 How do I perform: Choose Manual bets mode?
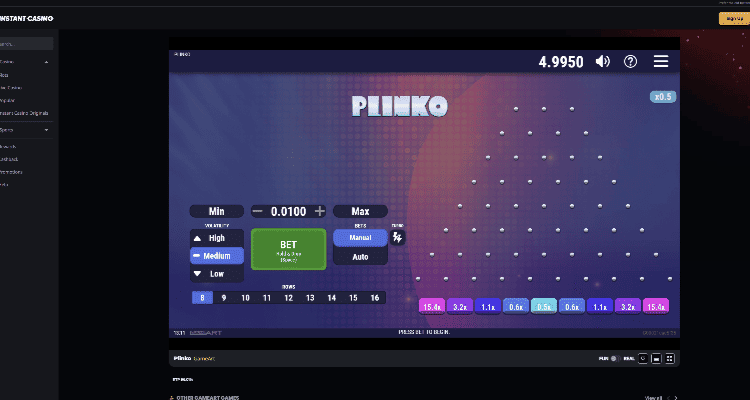[360, 238]
